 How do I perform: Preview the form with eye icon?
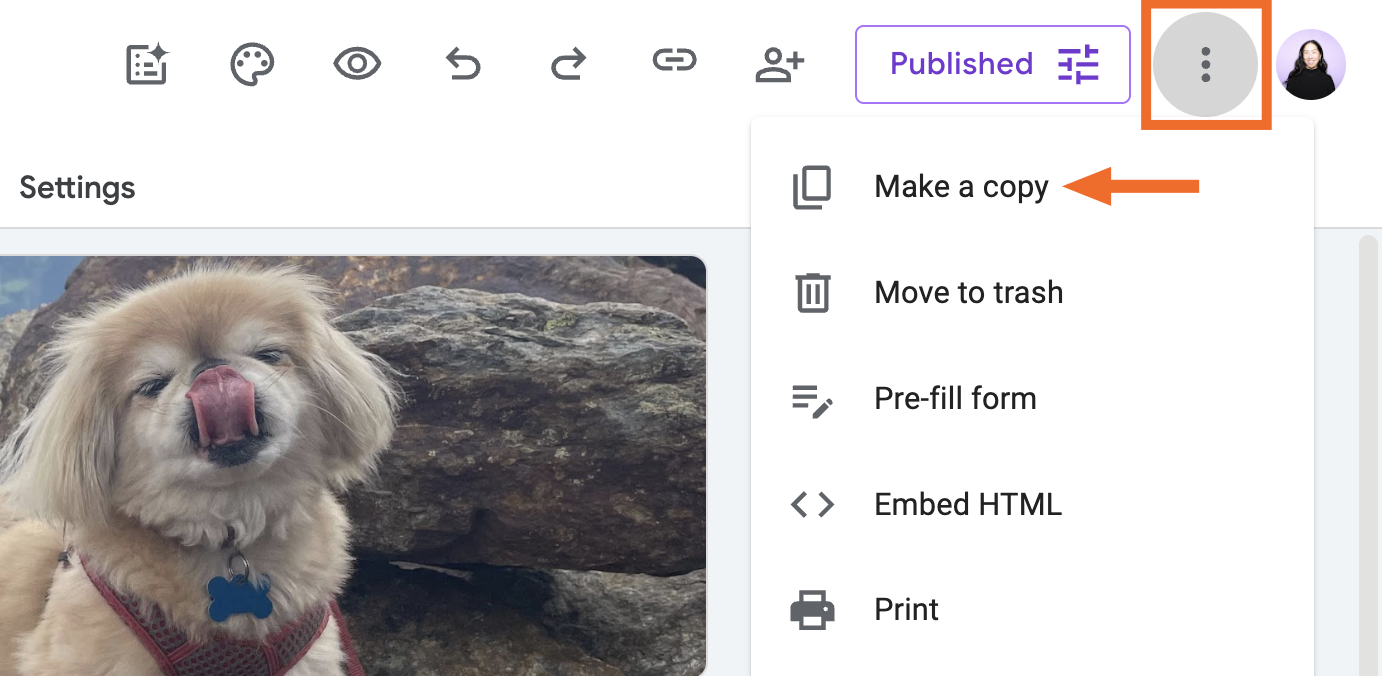pyautogui.click(x=357, y=65)
